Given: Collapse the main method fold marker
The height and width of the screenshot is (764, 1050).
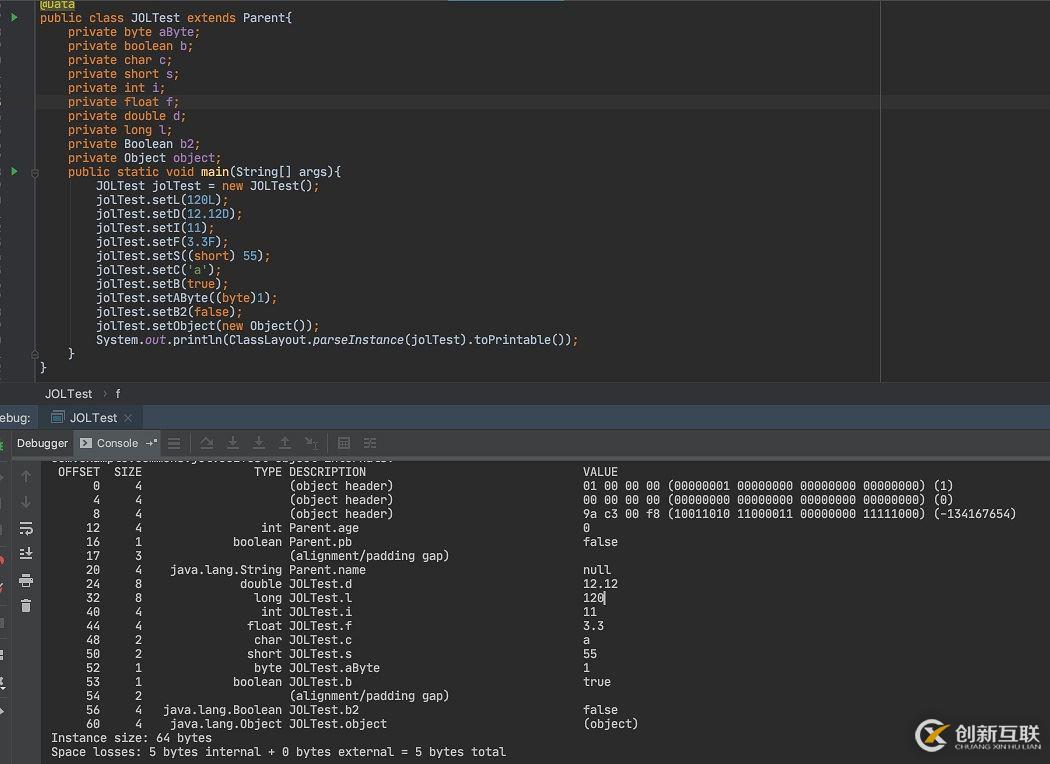Looking at the screenshot, I should pyautogui.click(x=35, y=172).
